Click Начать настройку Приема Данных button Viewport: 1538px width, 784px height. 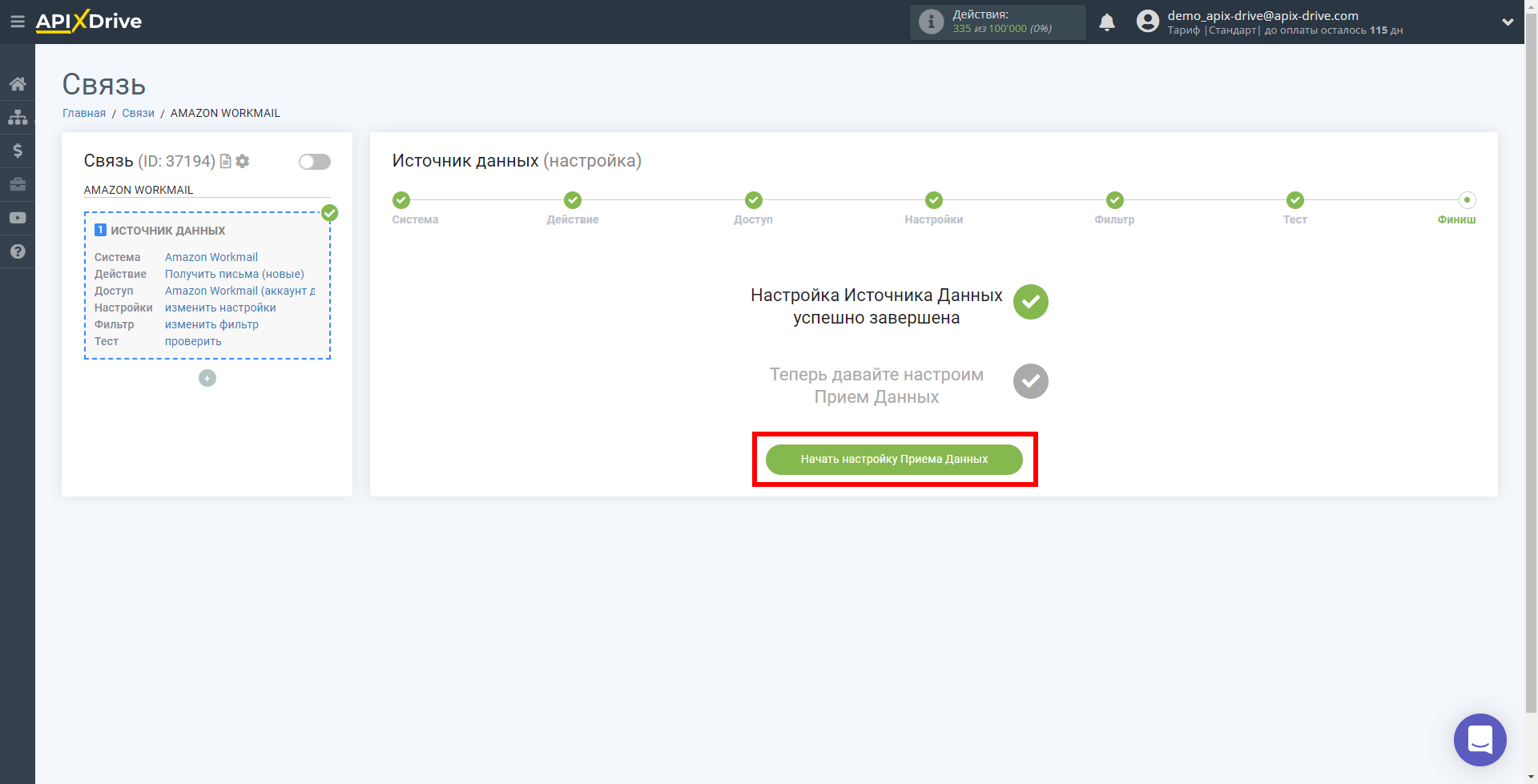tap(894, 459)
